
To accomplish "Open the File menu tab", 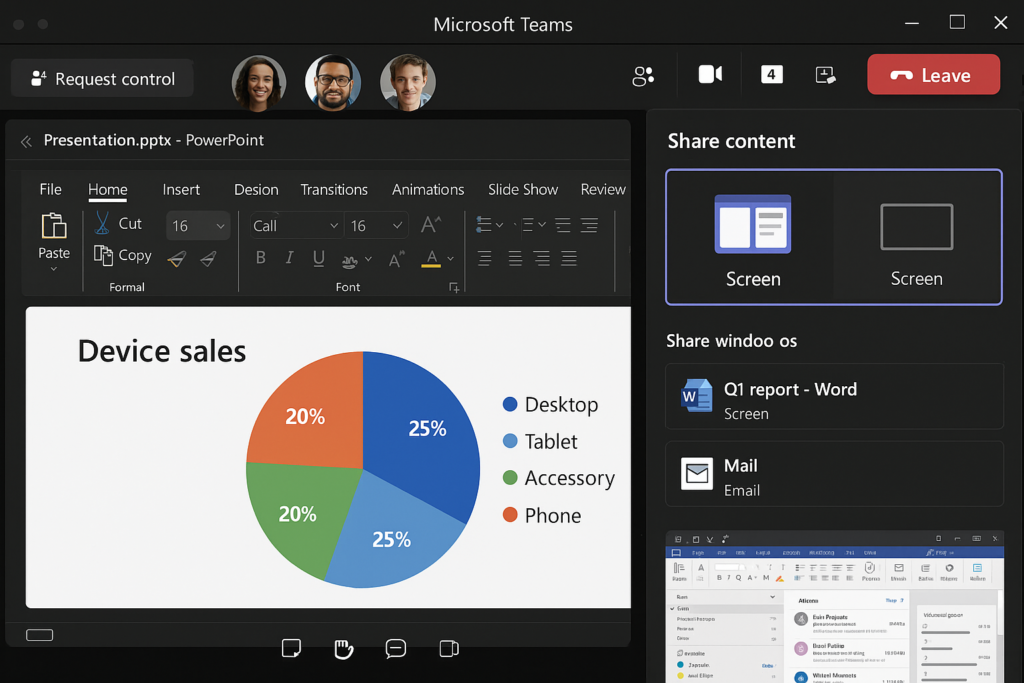I will (x=50, y=189).
